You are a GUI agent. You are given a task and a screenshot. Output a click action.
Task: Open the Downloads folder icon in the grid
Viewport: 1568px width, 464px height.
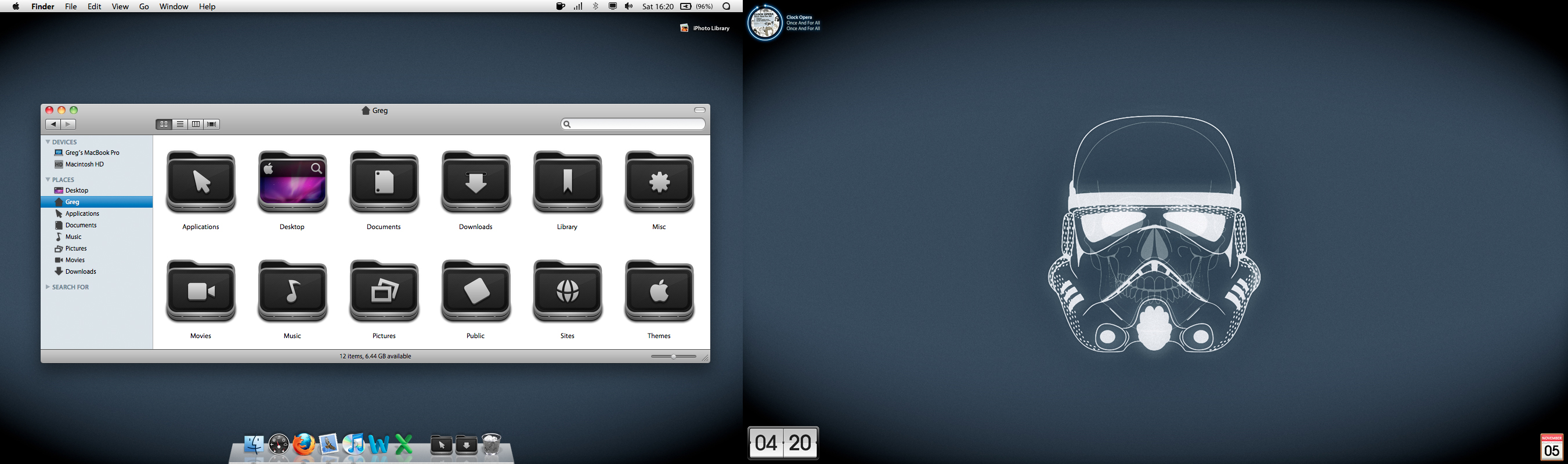476,182
